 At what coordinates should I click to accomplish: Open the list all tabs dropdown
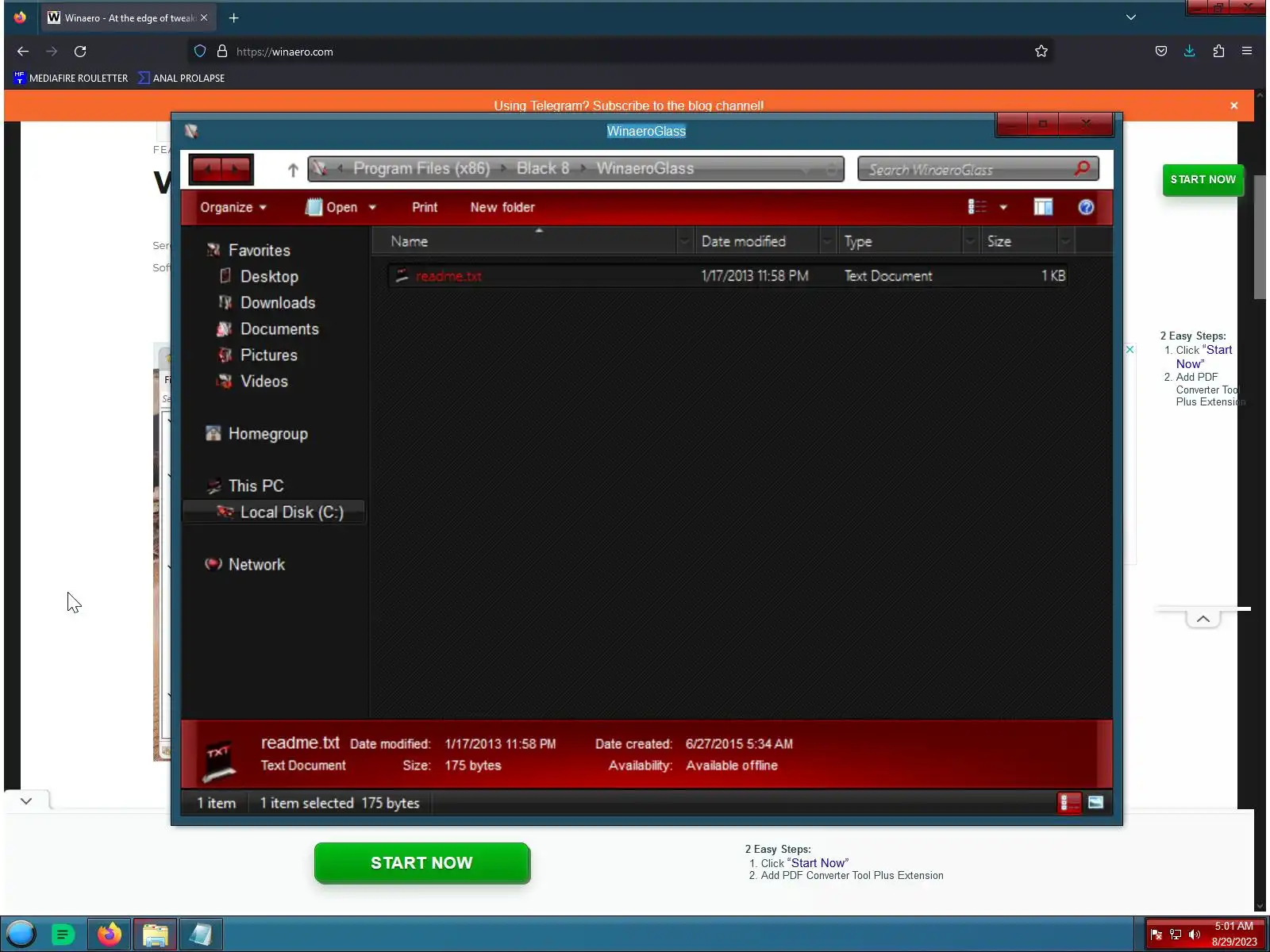point(1131,17)
